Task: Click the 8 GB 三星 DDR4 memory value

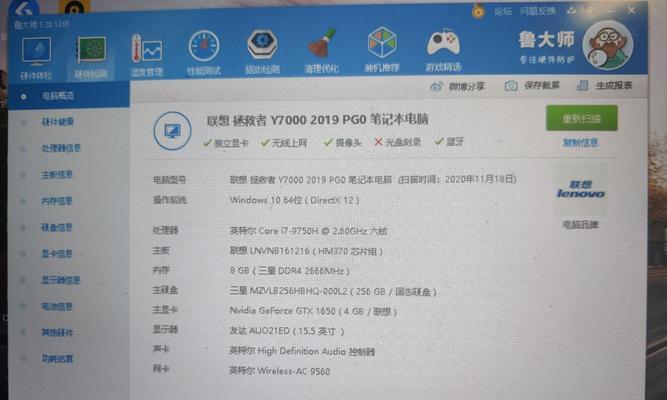Action: point(289,271)
